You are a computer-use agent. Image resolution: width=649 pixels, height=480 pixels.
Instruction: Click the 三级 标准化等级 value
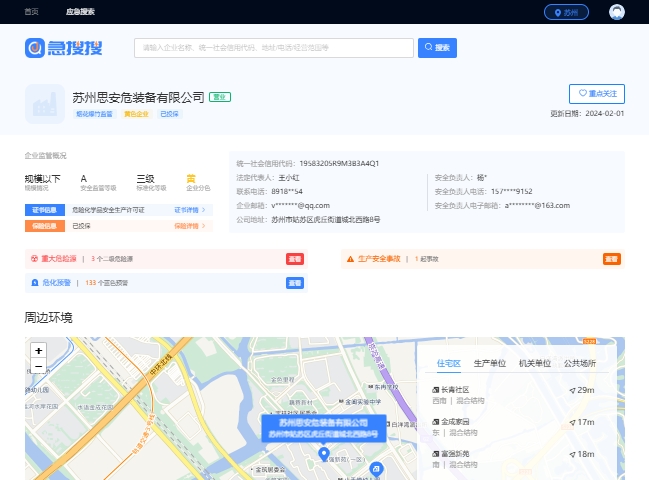click(x=145, y=178)
